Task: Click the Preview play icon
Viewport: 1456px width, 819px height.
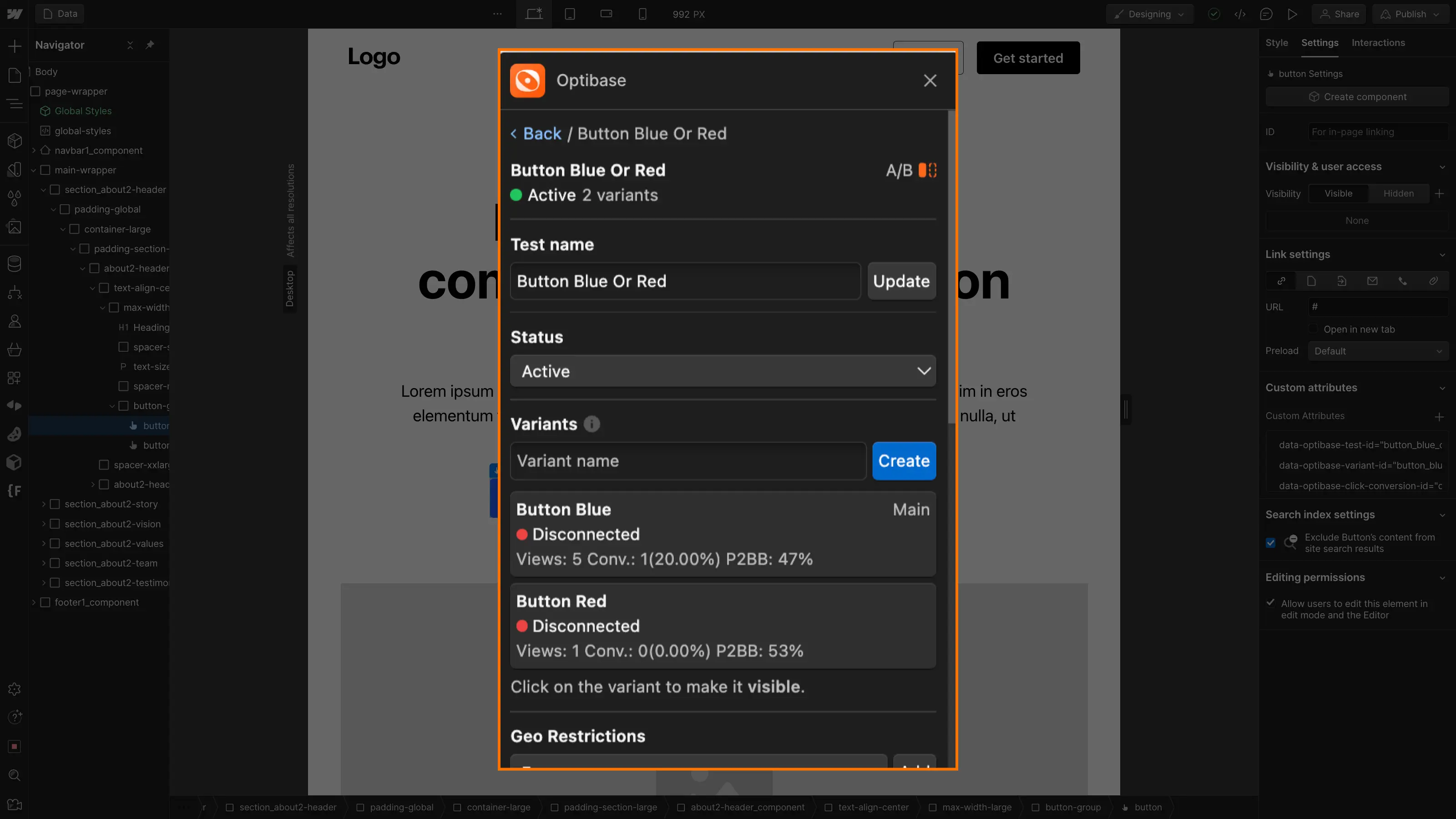Action: click(x=1293, y=14)
